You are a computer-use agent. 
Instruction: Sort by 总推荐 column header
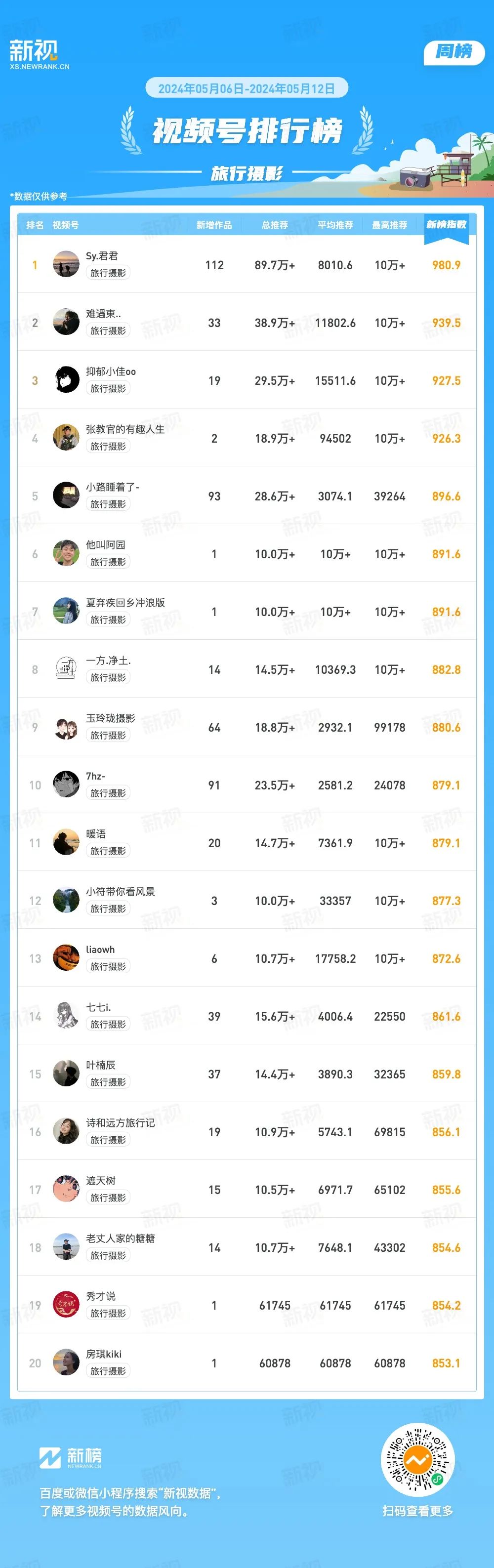(275, 225)
